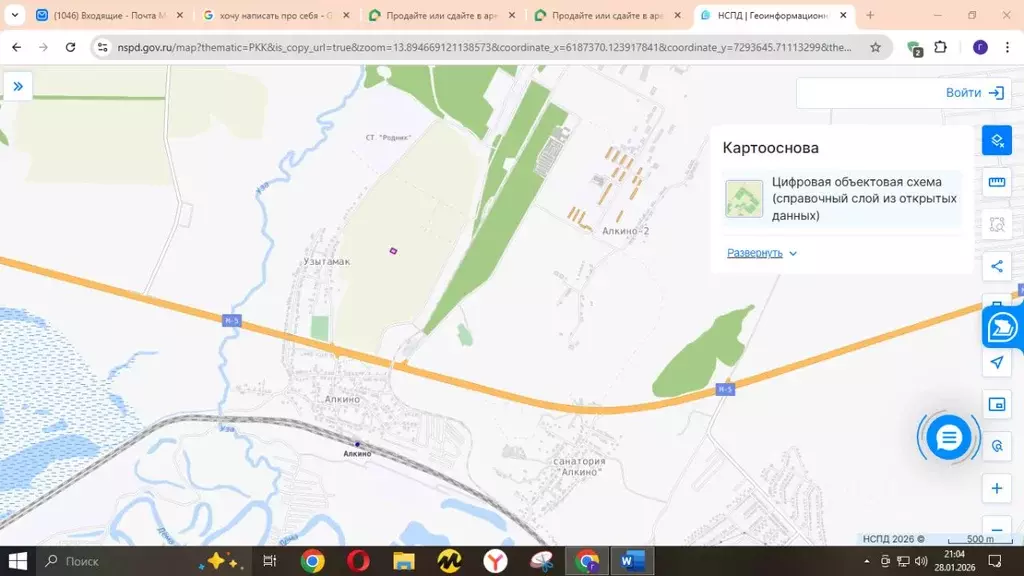Viewport: 1024px width, 576px height.
Task: Select the ruler measurement tool
Action: tap(997, 182)
